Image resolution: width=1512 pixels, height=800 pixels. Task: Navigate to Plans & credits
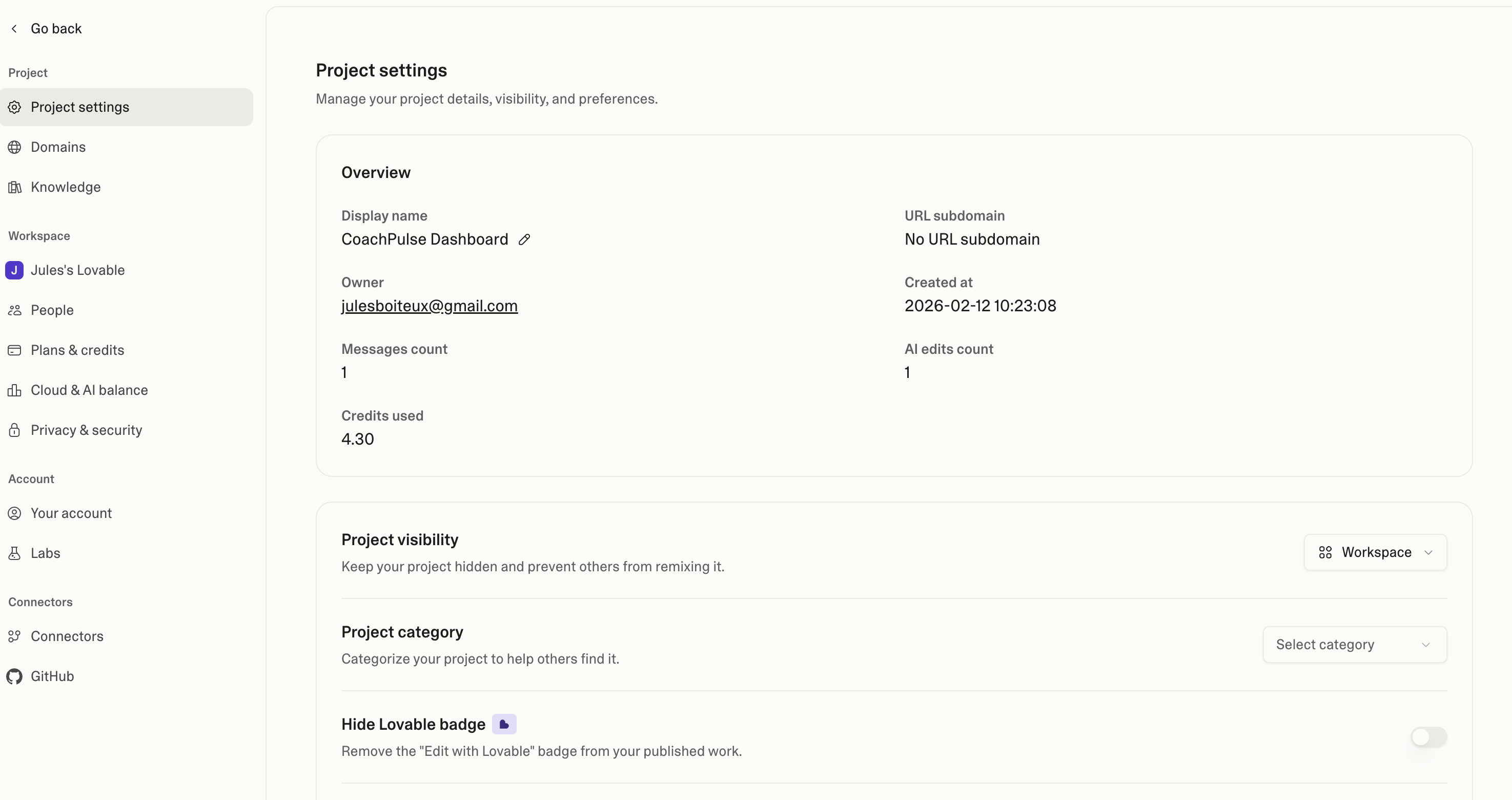point(126,350)
